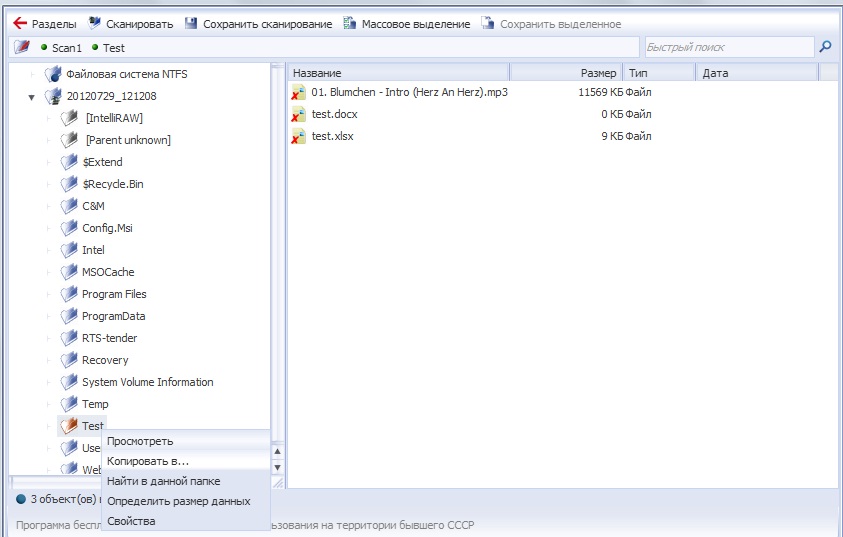843x537 pixels.
Task: Expand the Файловая система NTFS node
Action: [x=32, y=74]
